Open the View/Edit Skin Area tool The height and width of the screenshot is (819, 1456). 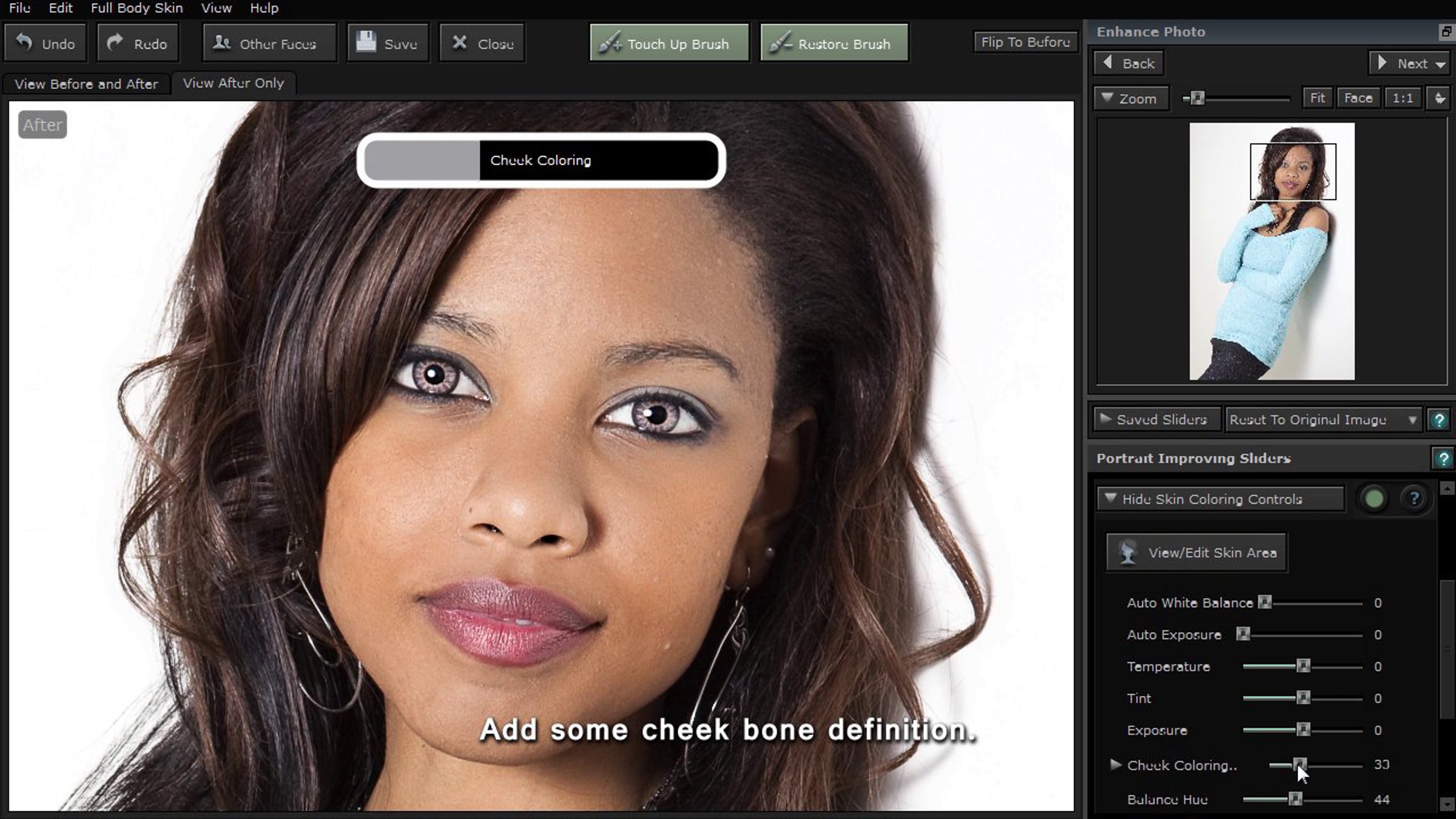pos(1196,553)
